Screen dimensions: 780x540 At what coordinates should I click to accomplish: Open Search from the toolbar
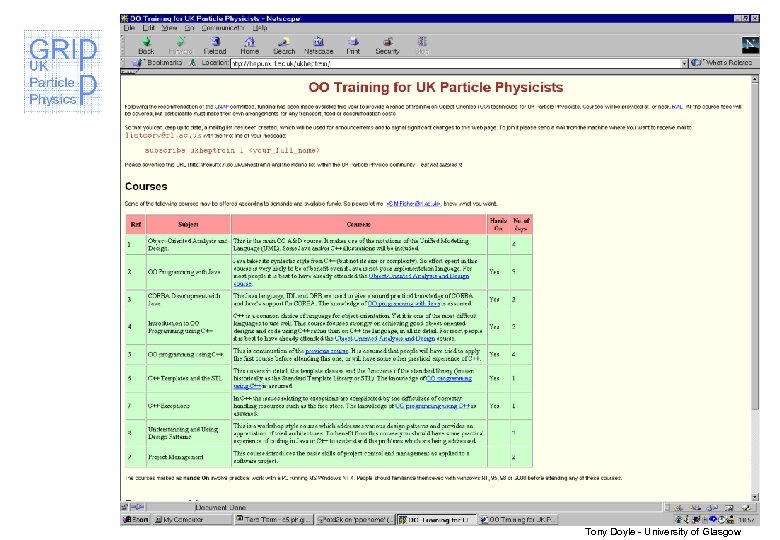284,45
